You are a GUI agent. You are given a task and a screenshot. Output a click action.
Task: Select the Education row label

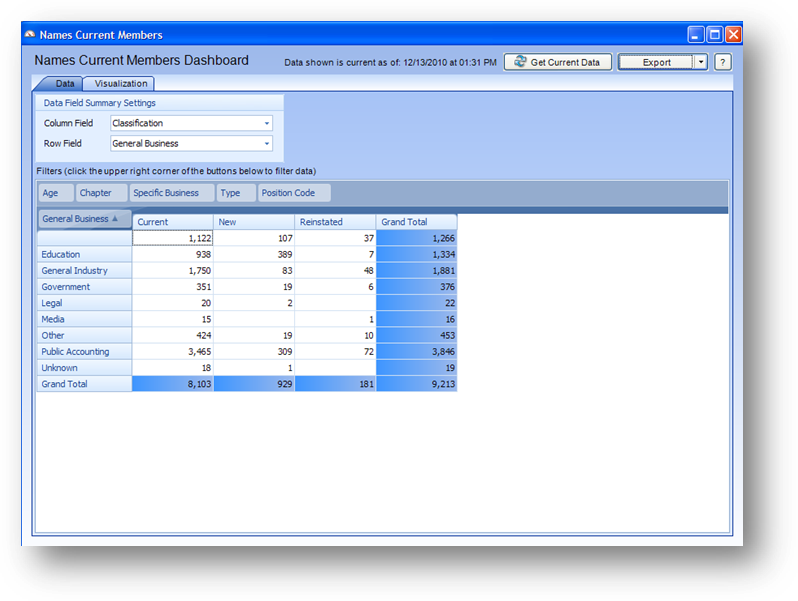[x=84, y=254]
